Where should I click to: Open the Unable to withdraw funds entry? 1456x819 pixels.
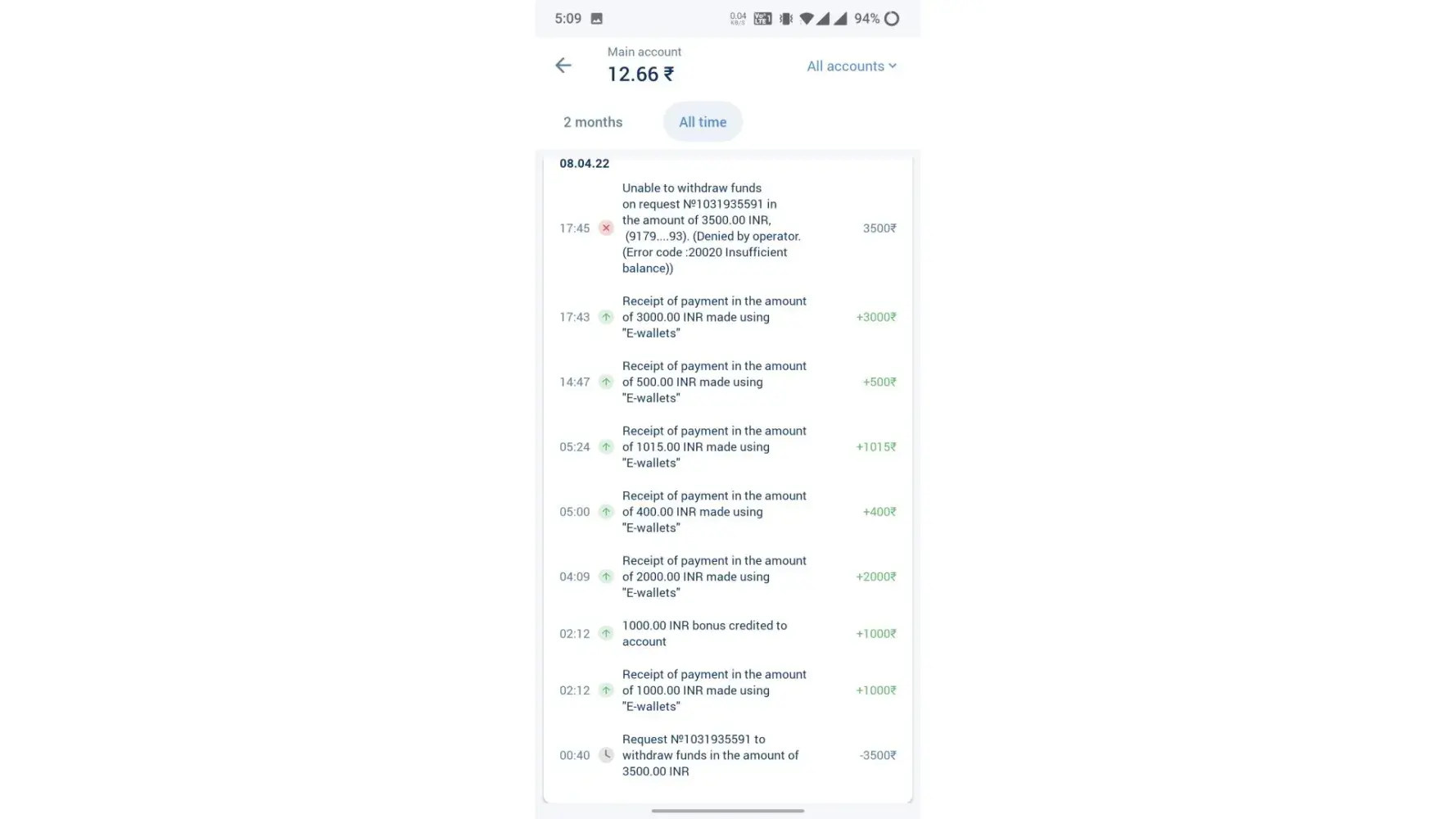coord(711,228)
